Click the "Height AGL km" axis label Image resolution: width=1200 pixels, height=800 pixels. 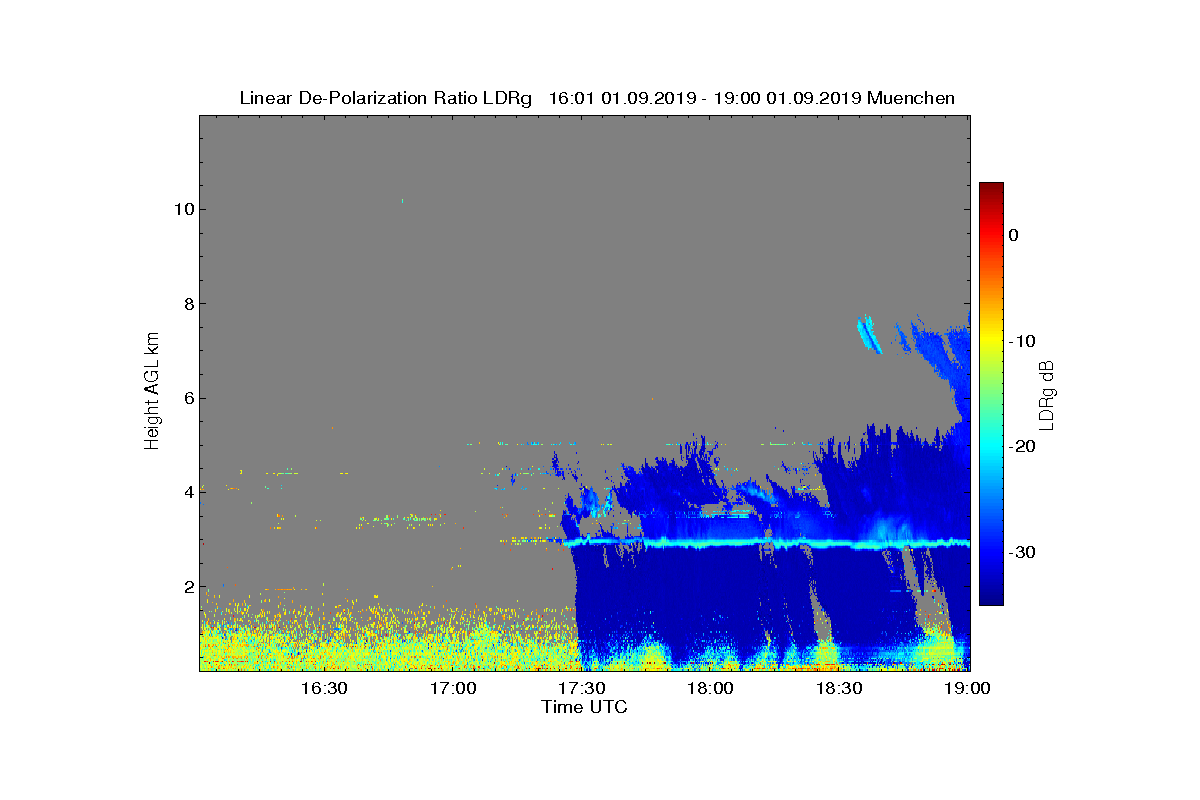[x=152, y=393]
